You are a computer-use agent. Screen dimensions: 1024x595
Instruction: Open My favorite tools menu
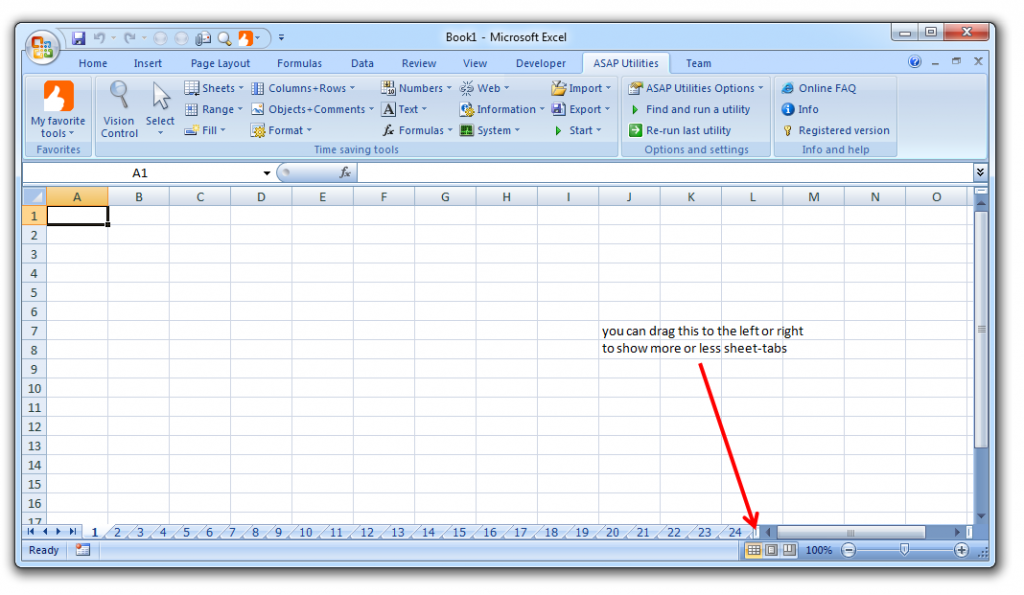(57, 109)
